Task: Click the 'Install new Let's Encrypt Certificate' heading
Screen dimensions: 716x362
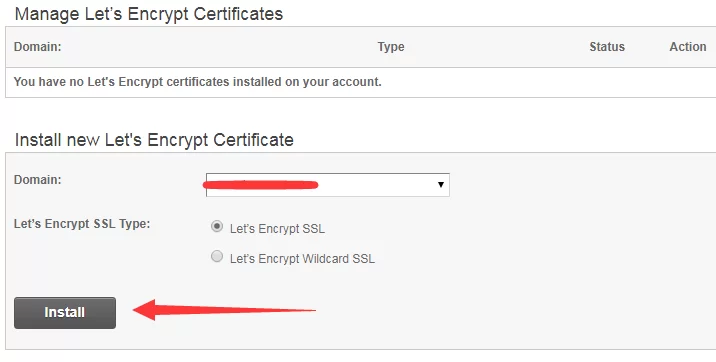Action: 154,140
